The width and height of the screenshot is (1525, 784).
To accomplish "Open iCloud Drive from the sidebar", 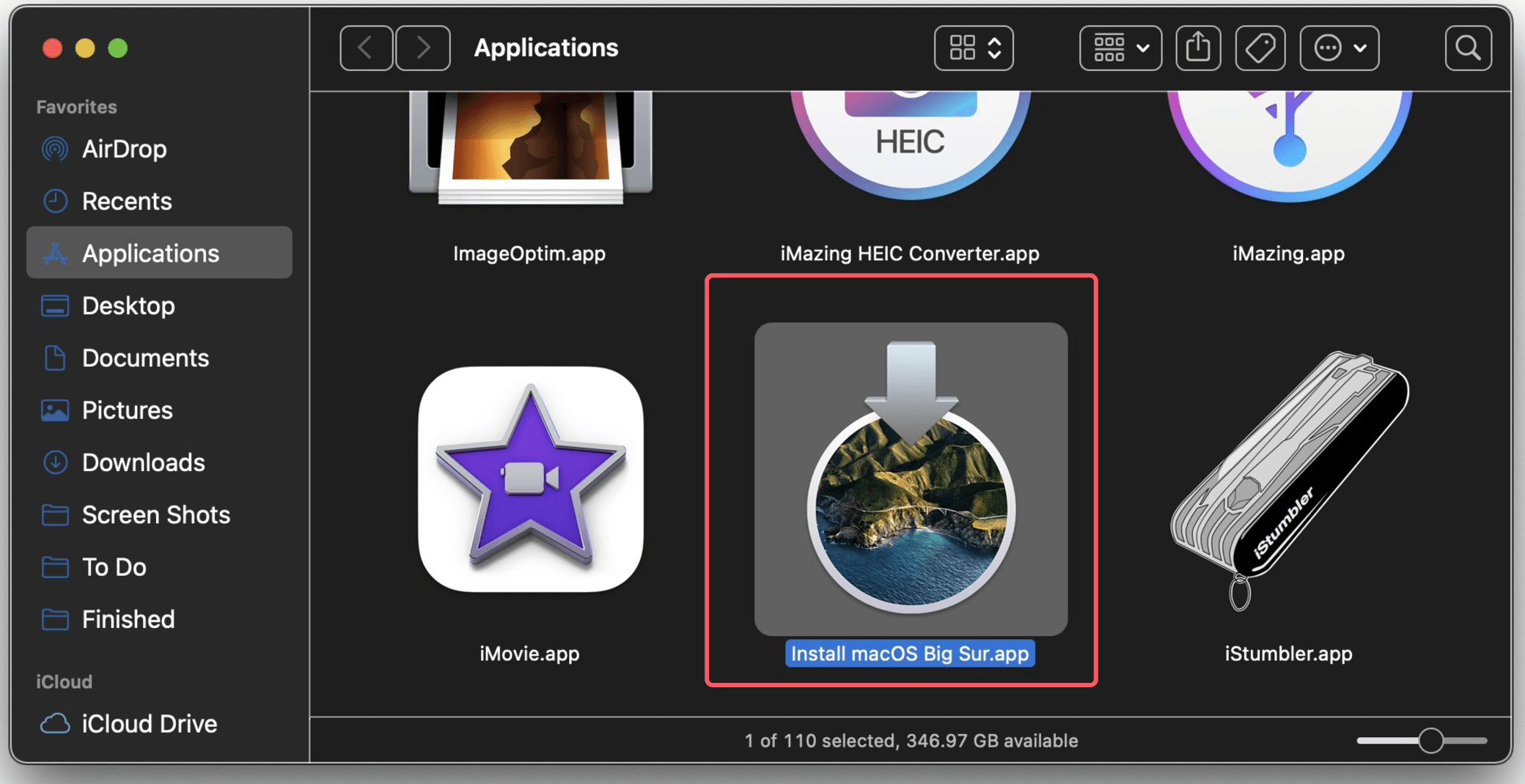I will tap(149, 723).
